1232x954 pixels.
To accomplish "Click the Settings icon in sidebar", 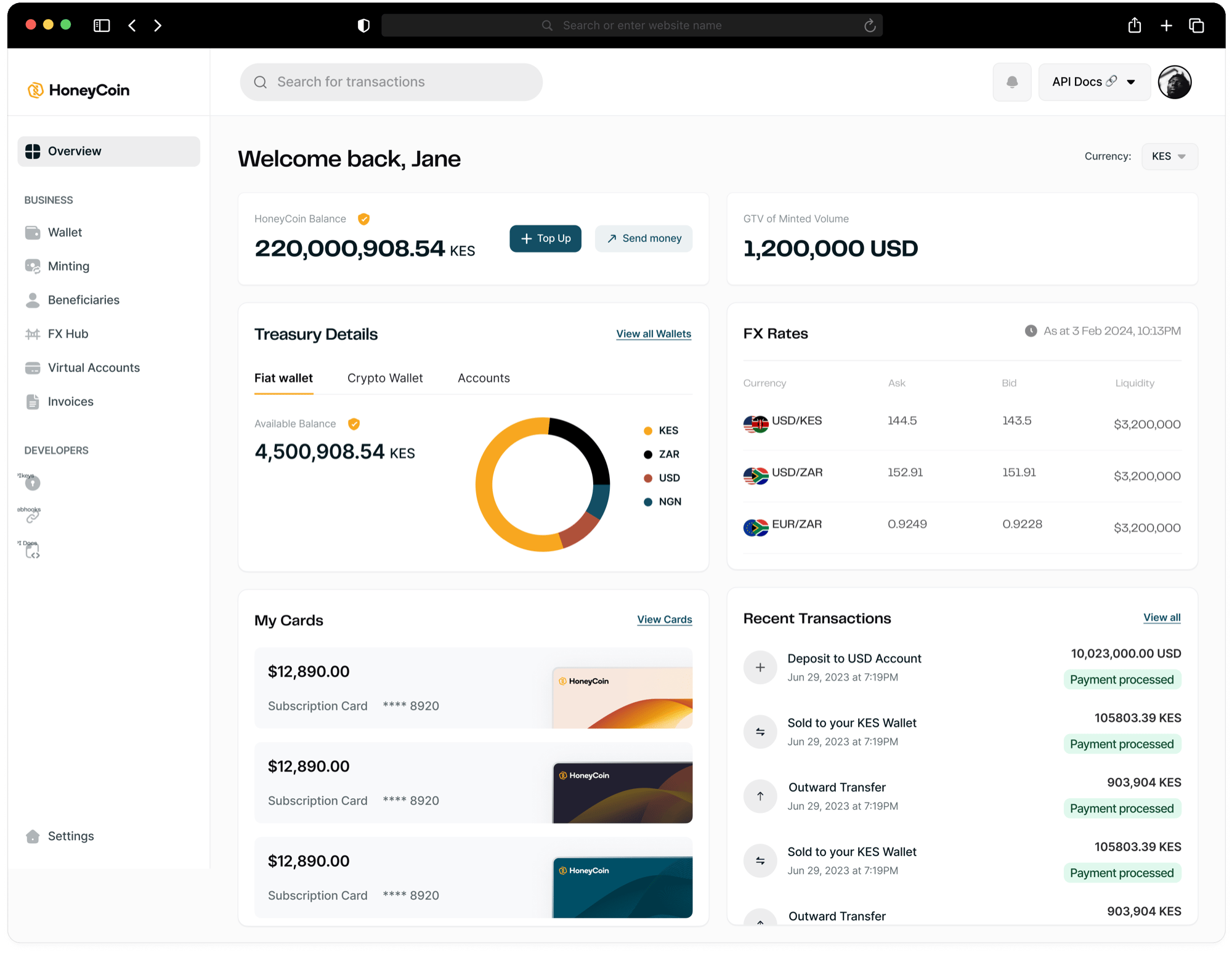I will (x=33, y=836).
